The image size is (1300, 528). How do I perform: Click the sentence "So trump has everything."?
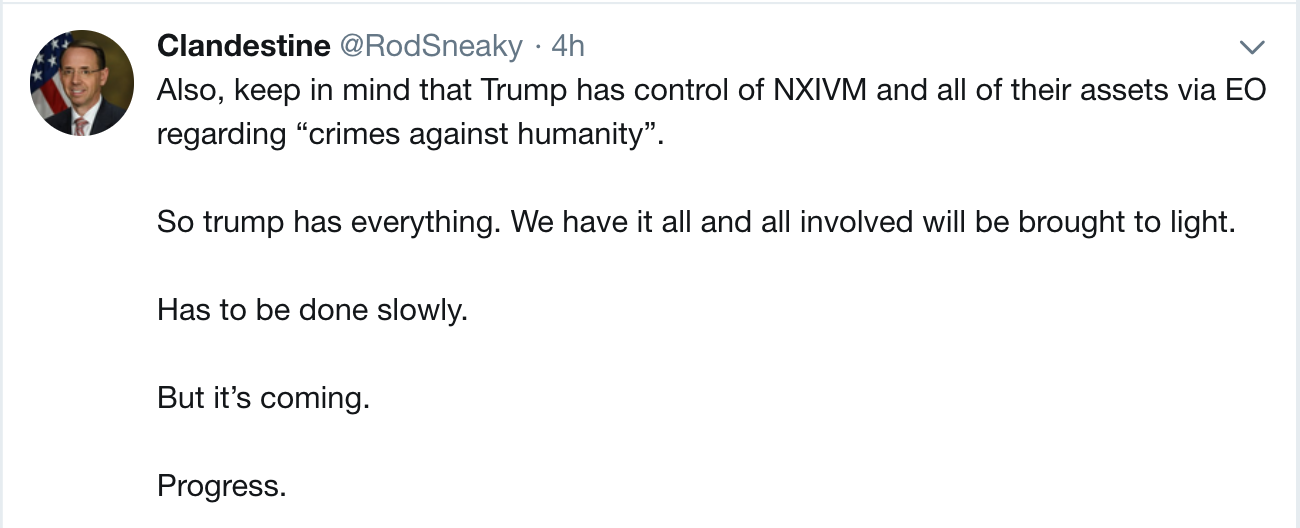tap(329, 222)
